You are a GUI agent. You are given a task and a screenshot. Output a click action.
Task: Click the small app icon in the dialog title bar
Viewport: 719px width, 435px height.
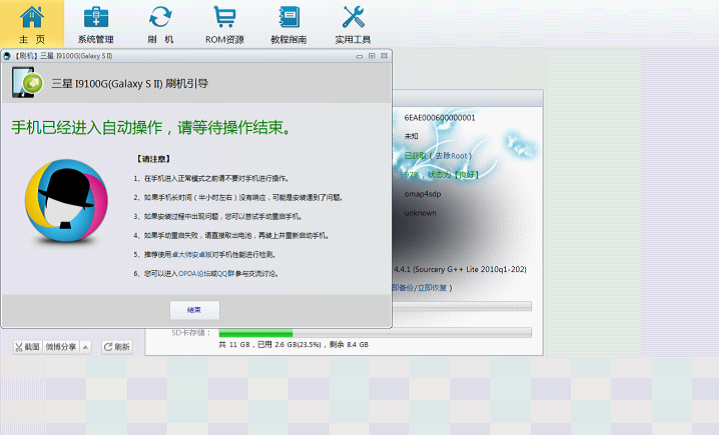click(7, 56)
